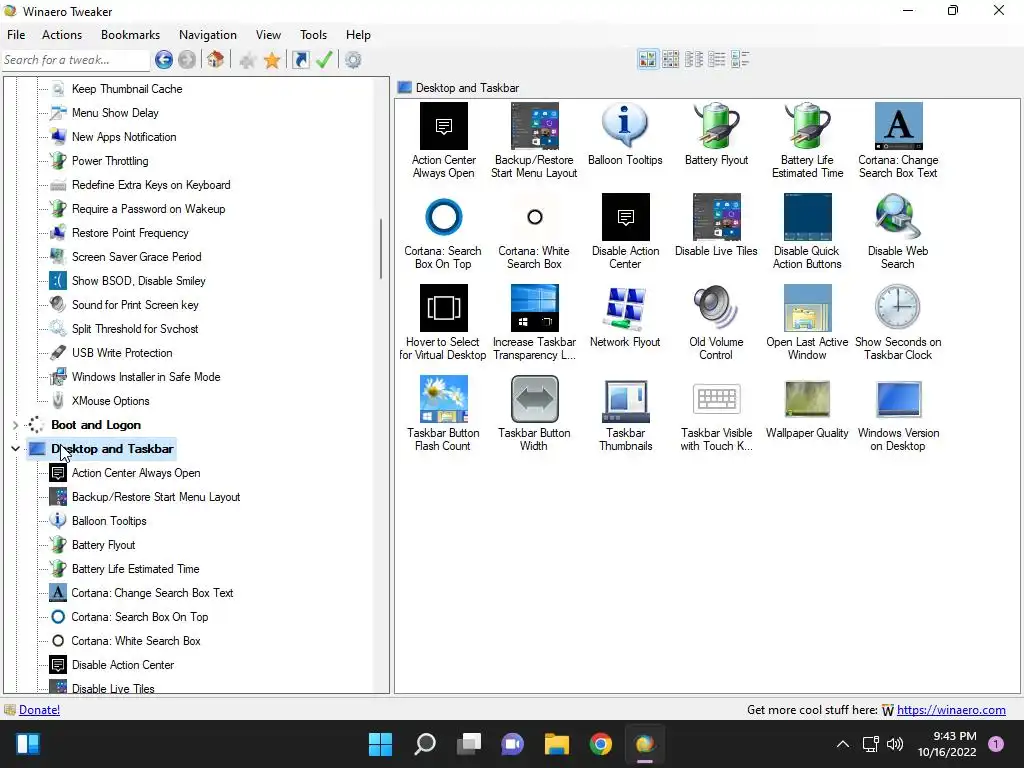
Task: Select Network Flyout icon
Action: [625, 308]
